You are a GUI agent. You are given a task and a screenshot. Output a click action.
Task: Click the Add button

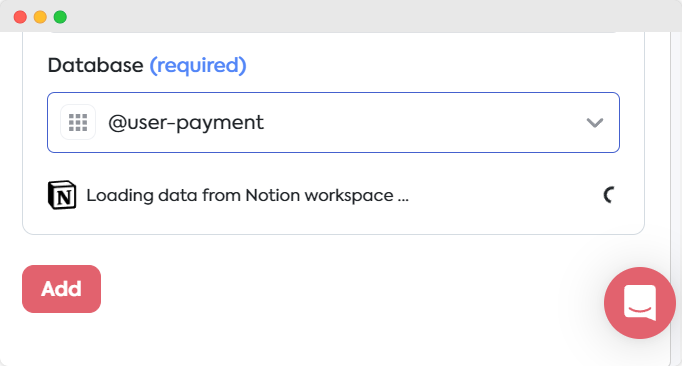pyautogui.click(x=61, y=289)
